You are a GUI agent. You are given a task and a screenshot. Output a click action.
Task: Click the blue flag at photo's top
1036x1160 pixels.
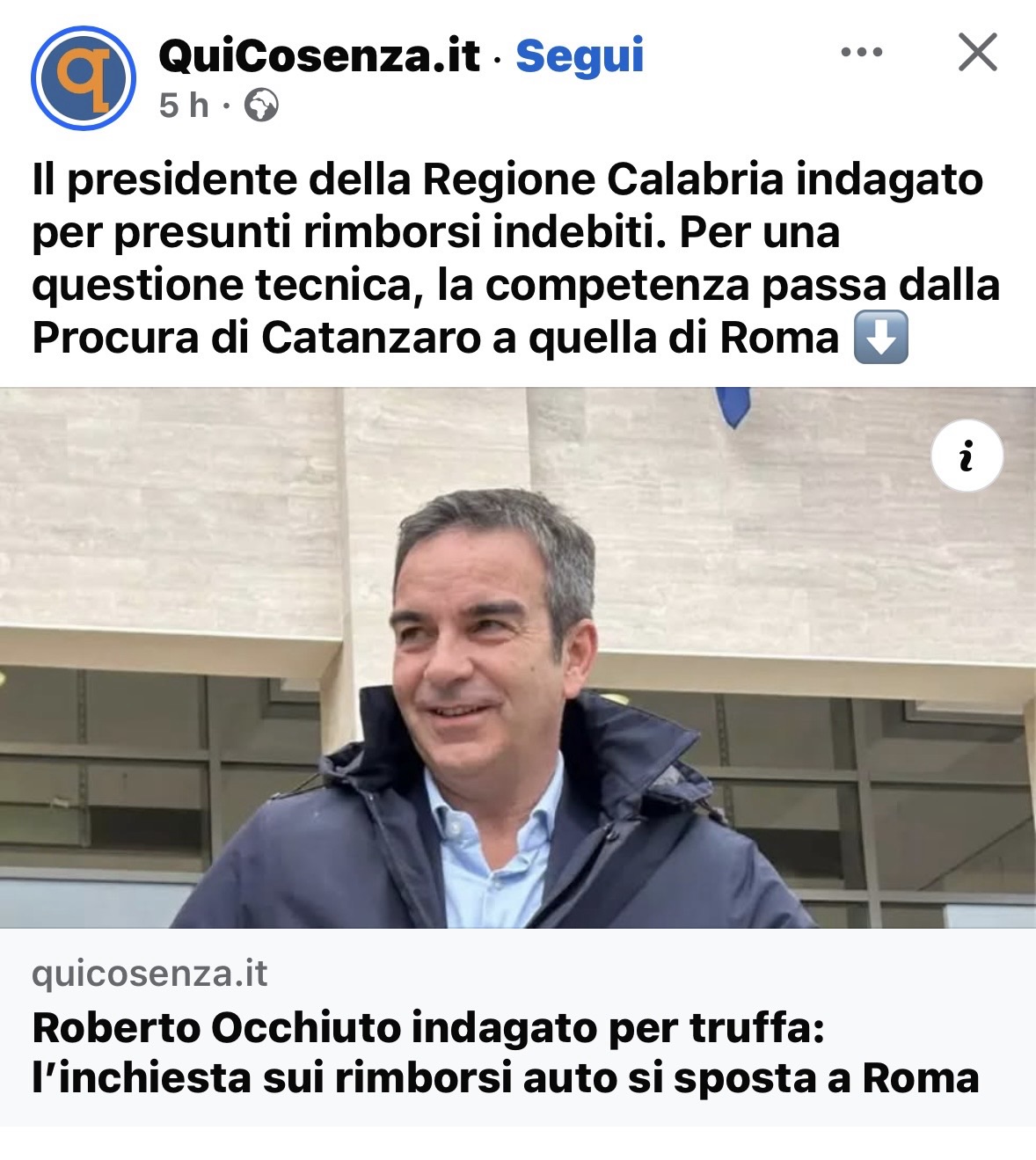click(x=733, y=406)
